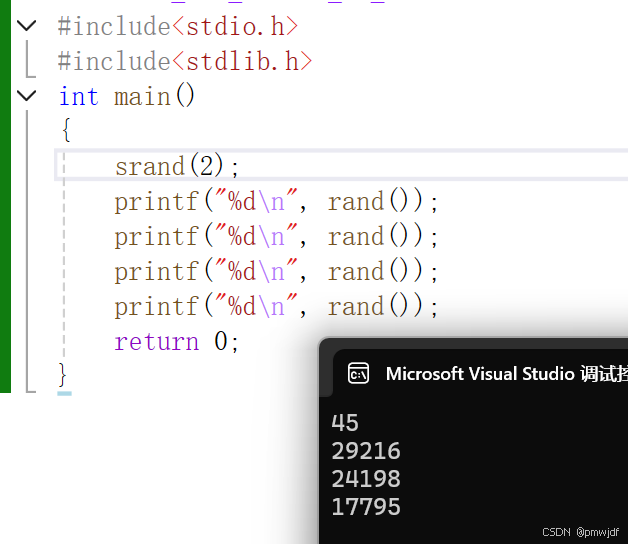Click the console output value 17795
The height and width of the screenshot is (544, 628).
coord(366,507)
